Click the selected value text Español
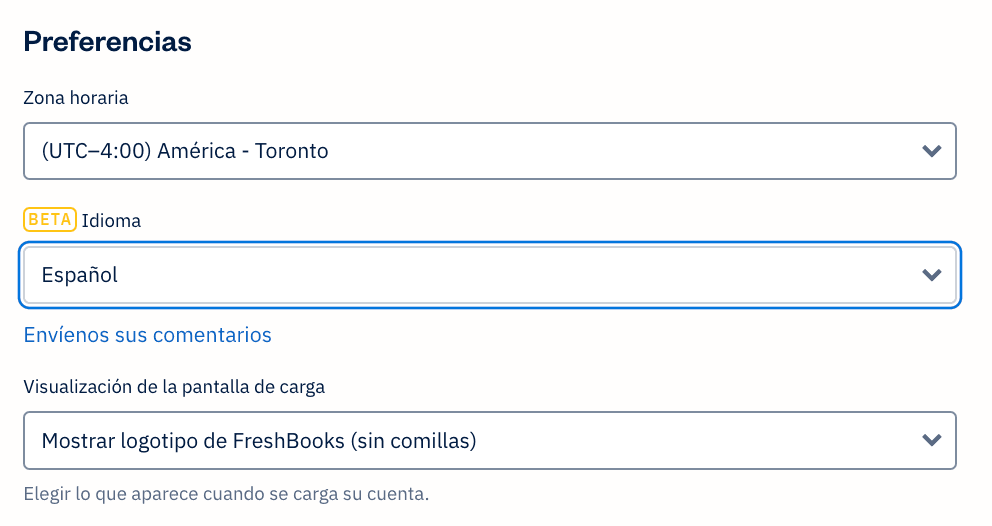The width and height of the screenshot is (992, 526). tap(80, 275)
